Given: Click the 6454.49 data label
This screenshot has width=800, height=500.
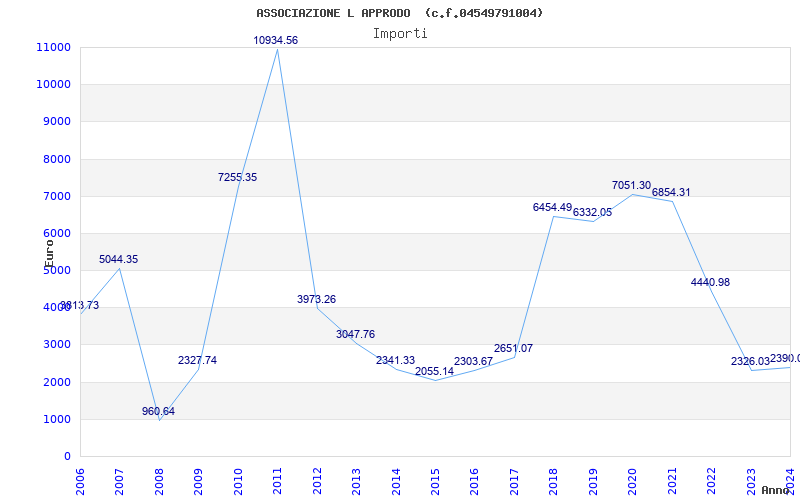Looking at the screenshot, I should tap(553, 207).
